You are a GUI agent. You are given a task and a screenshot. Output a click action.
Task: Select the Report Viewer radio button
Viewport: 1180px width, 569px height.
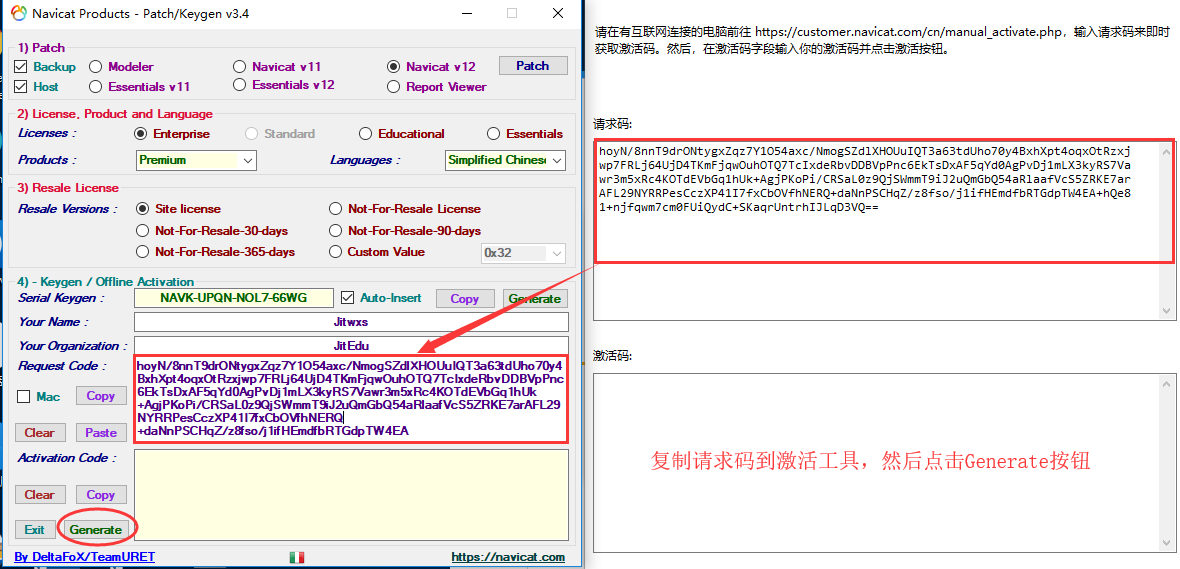coord(393,87)
